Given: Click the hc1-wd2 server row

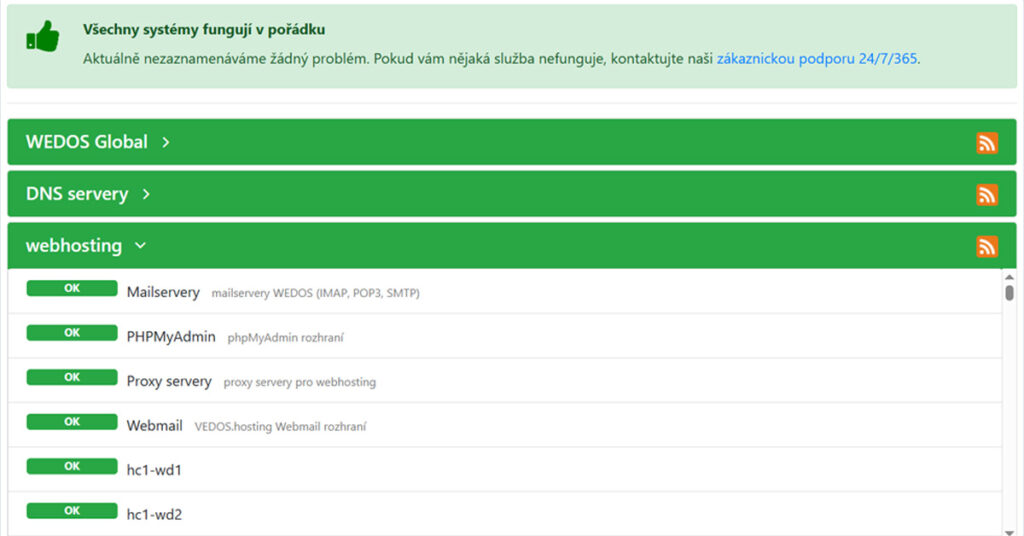Looking at the screenshot, I should 504,514.
